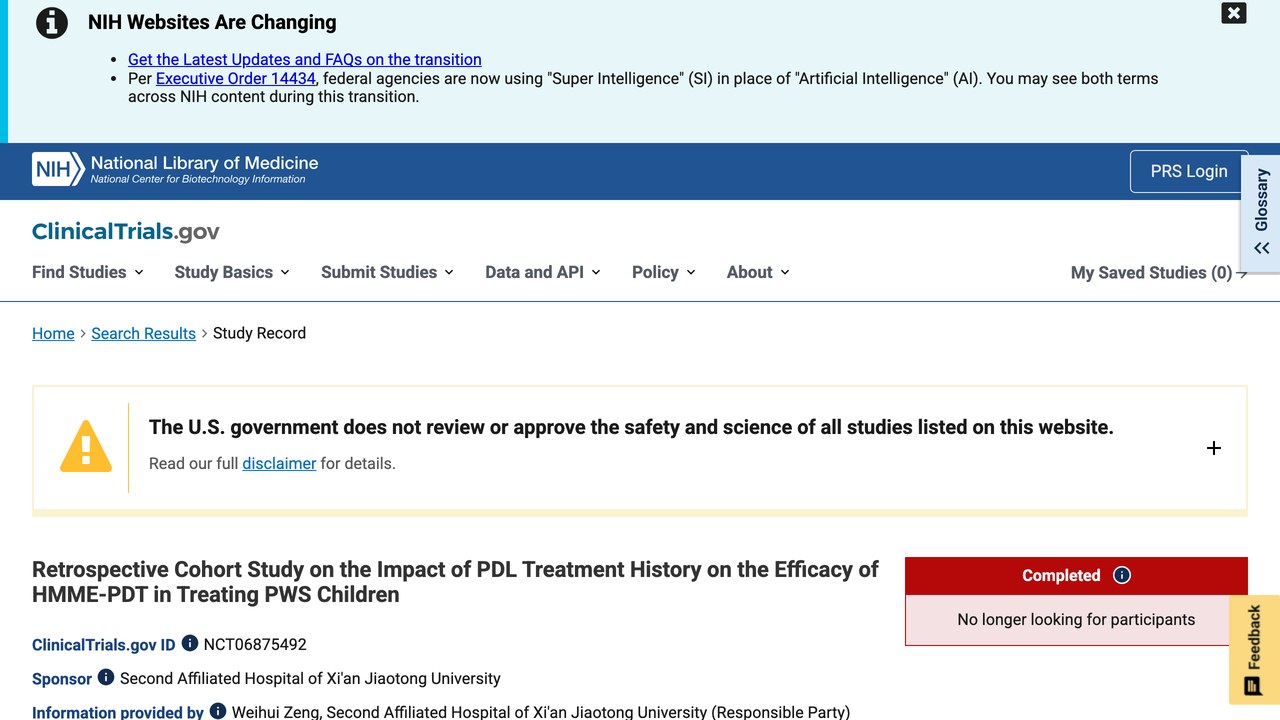Click the info icon beside ClinicalTrials.gov ID
Viewport: 1280px width, 720px height.
click(x=190, y=644)
